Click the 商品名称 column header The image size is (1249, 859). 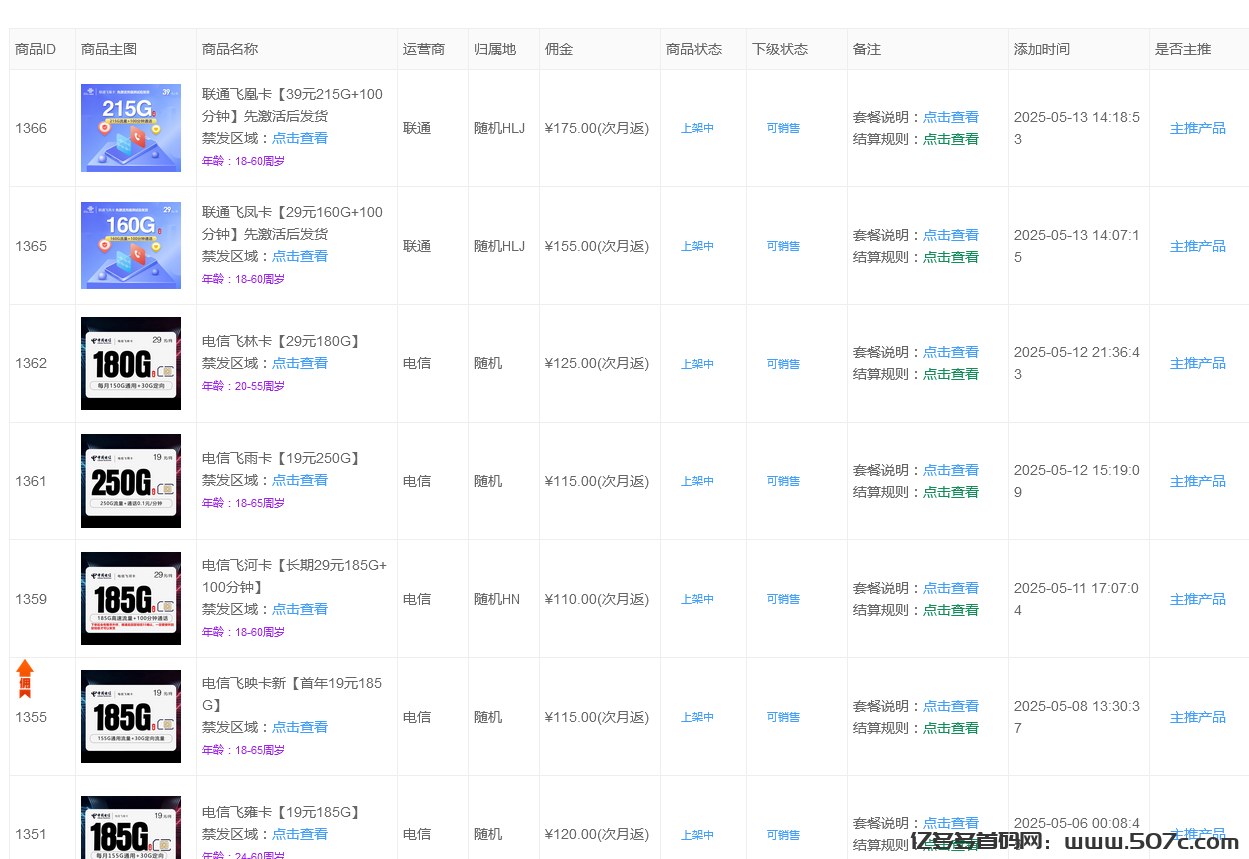point(230,49)
